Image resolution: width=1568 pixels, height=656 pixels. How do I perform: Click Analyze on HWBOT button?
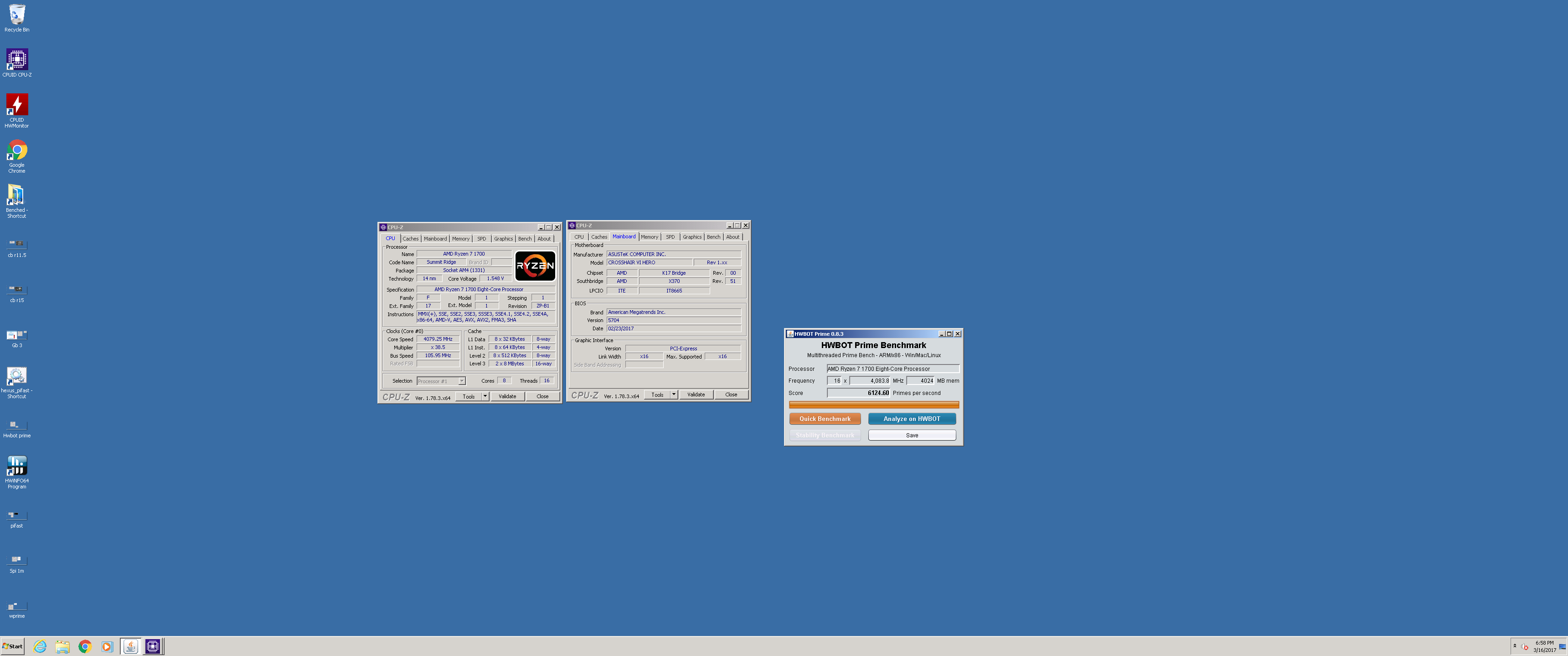tap(912, 419)
